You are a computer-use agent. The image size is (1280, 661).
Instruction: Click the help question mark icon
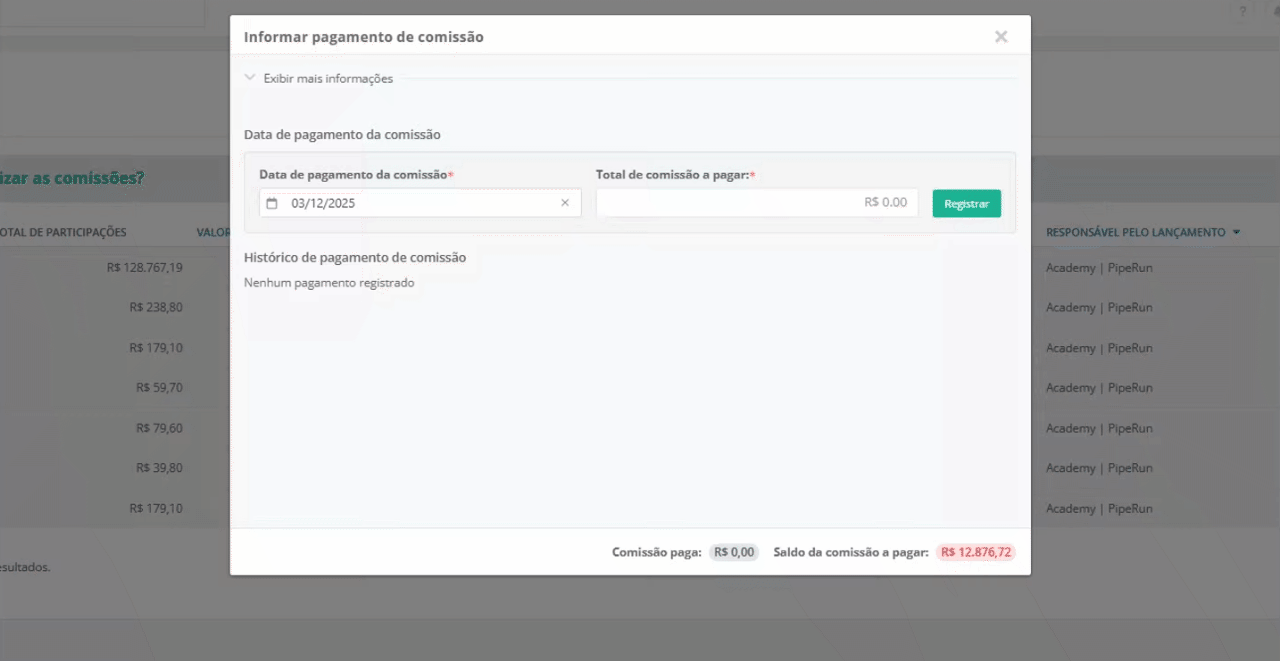[1243, 11]
